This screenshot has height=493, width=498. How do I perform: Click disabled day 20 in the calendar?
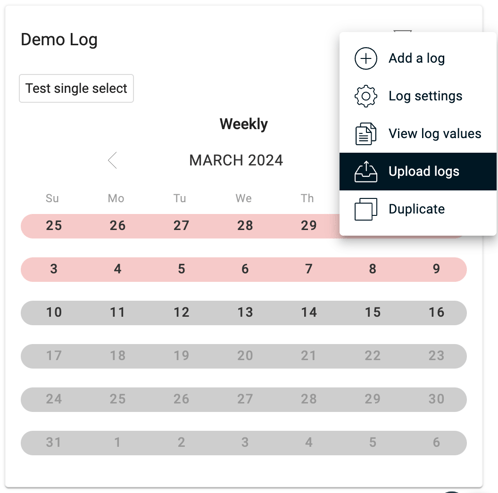pyautogui.click(x=245, y=356)
